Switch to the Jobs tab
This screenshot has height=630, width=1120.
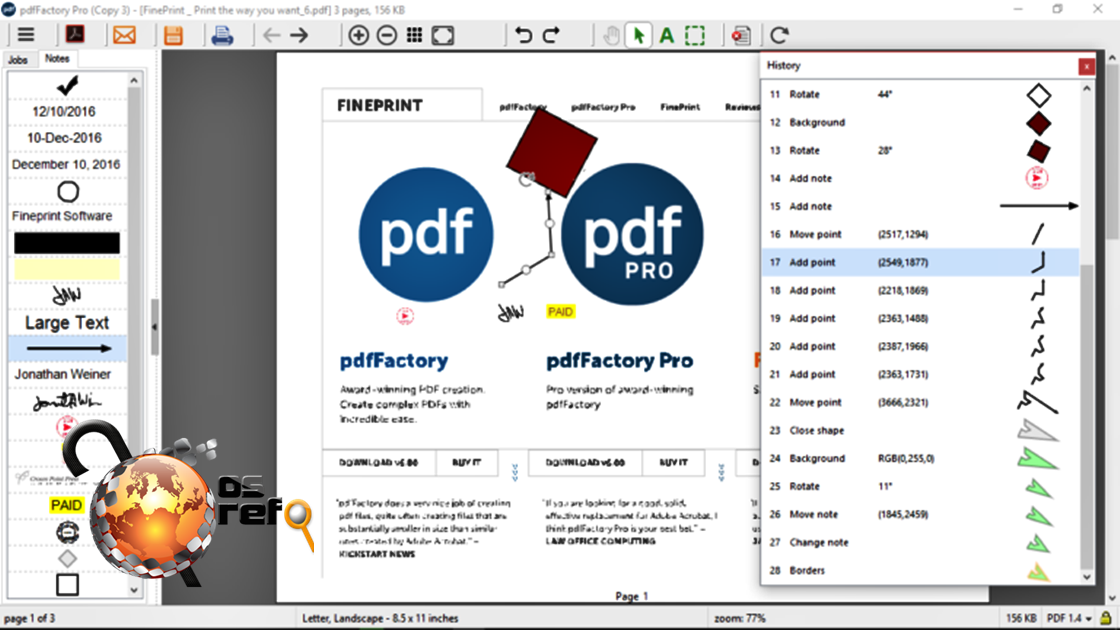(x=18, y=60)
